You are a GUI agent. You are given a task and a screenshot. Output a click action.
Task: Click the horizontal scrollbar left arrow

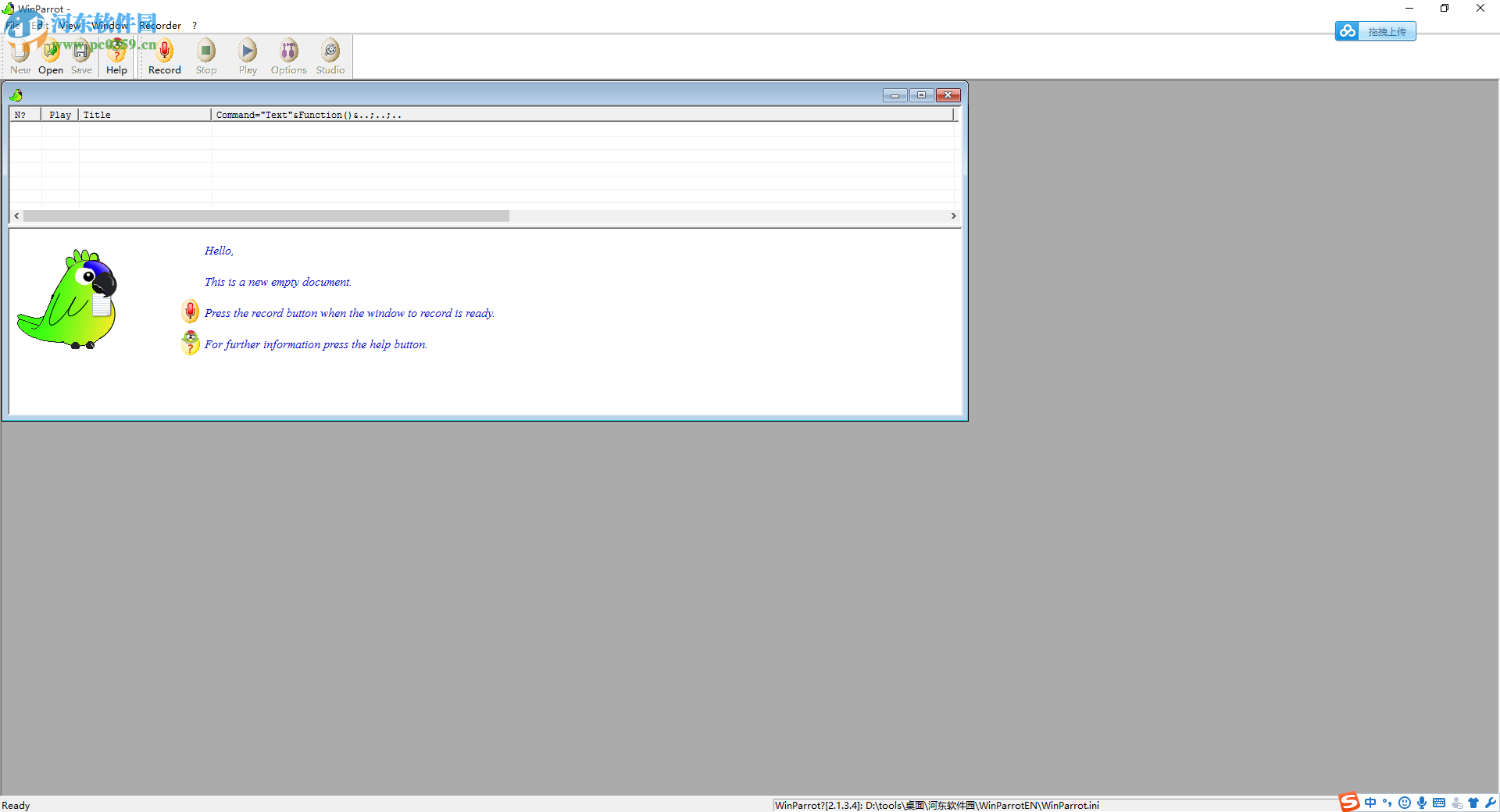pos(16,215)
